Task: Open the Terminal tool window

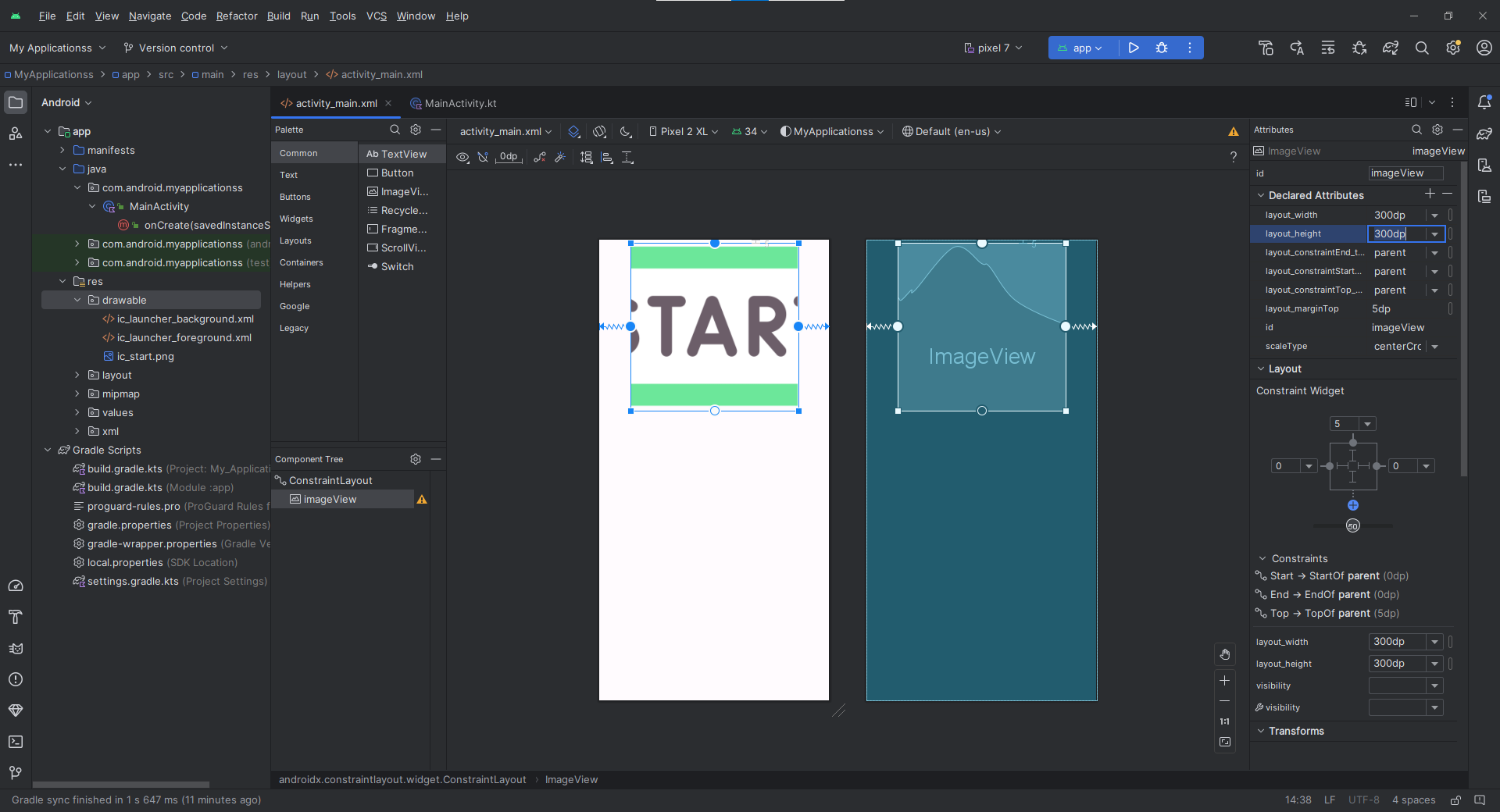Action: coord(16,742)
